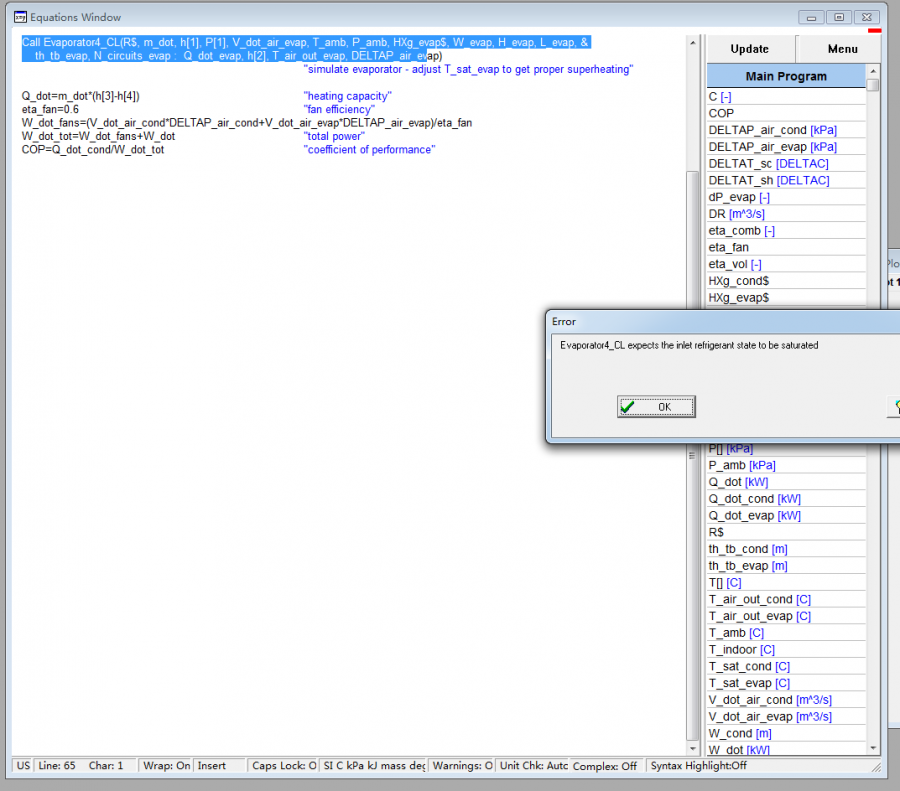Click scroll-down arrow of the variable list
Image resolution: width=900 pixels, height=791 pixels.
873,747
